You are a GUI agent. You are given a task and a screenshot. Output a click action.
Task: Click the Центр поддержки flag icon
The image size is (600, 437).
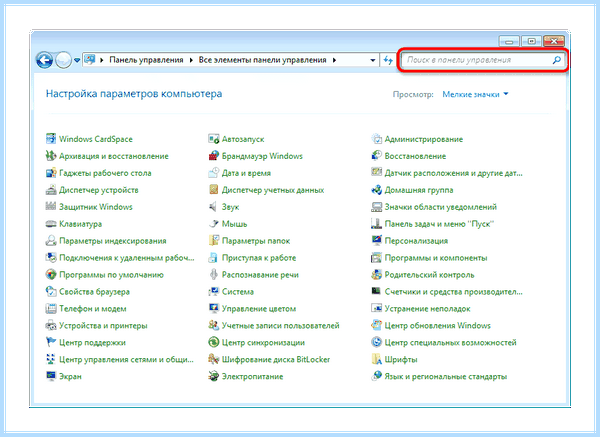pyautogui.click(x=51, y=342)
